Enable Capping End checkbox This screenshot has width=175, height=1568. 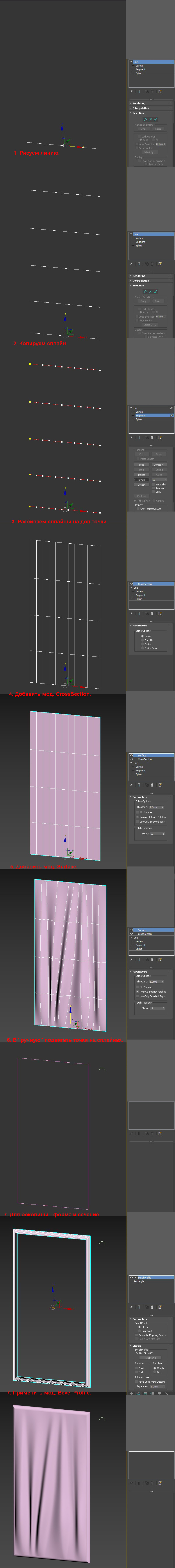coord(137,1372)
